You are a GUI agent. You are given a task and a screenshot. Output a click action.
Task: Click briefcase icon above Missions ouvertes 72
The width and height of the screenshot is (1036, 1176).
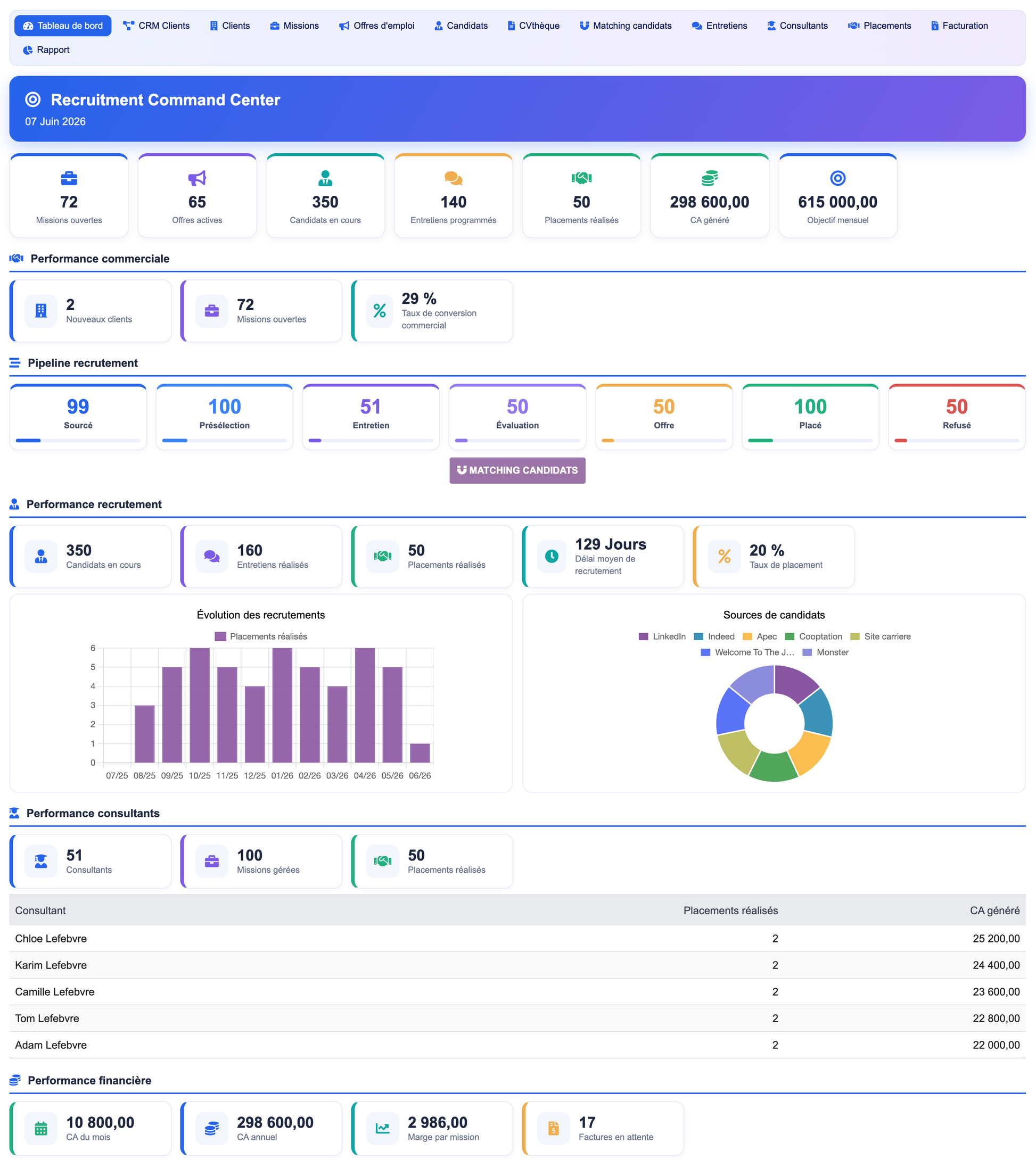(x=69, y=178)
